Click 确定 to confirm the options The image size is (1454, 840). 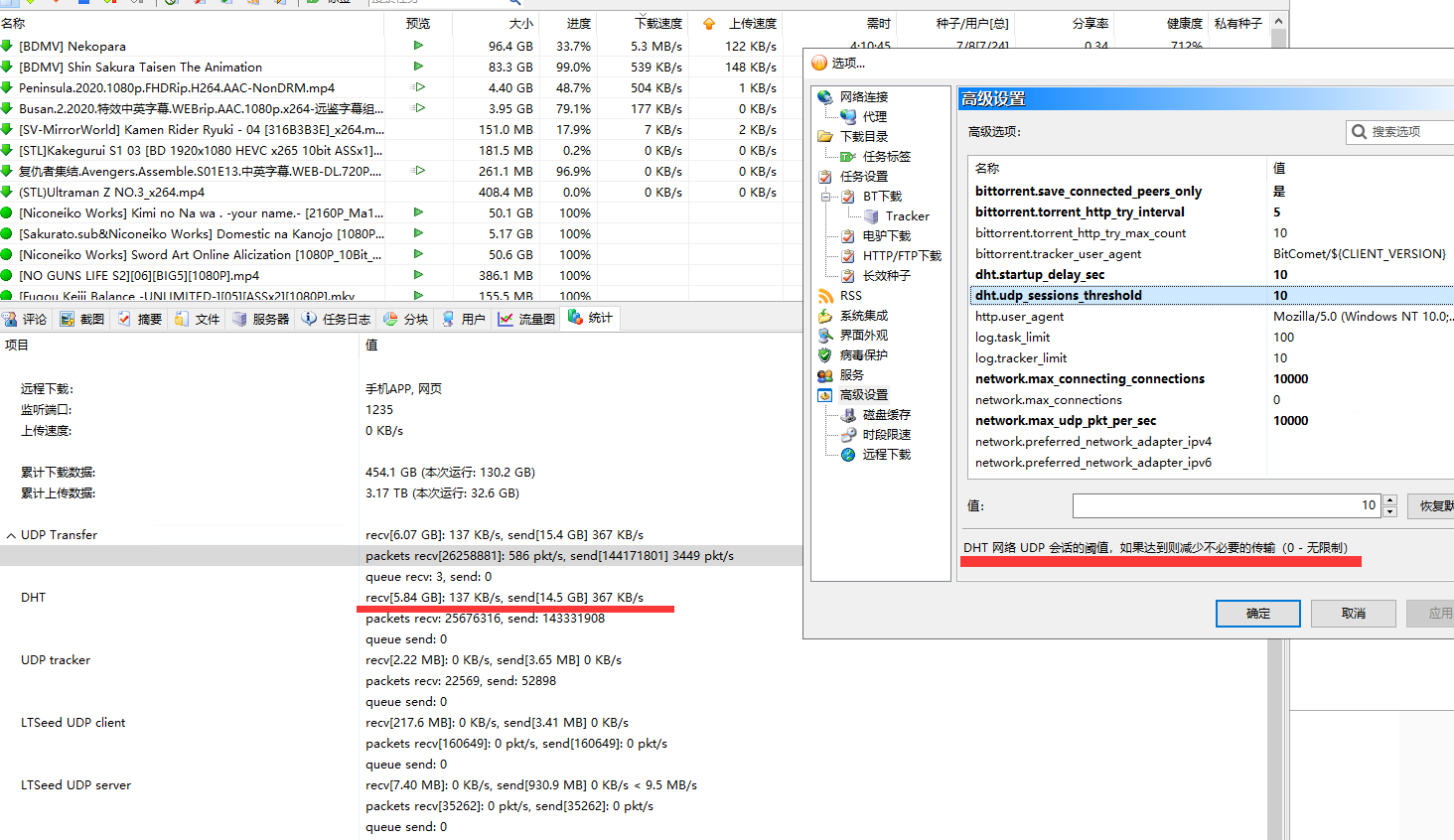tap(1257, 614)
